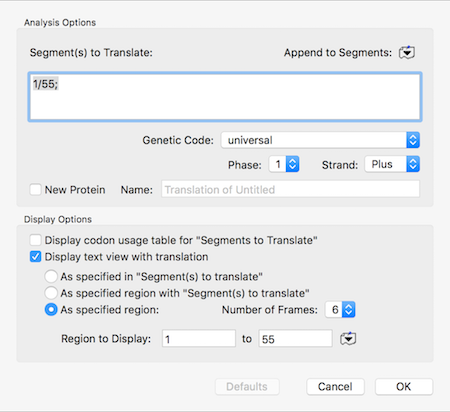Click inside the Segment(s) to Translate text box
The width and height of the screenshot is (450, 412).
pos(225,97)
